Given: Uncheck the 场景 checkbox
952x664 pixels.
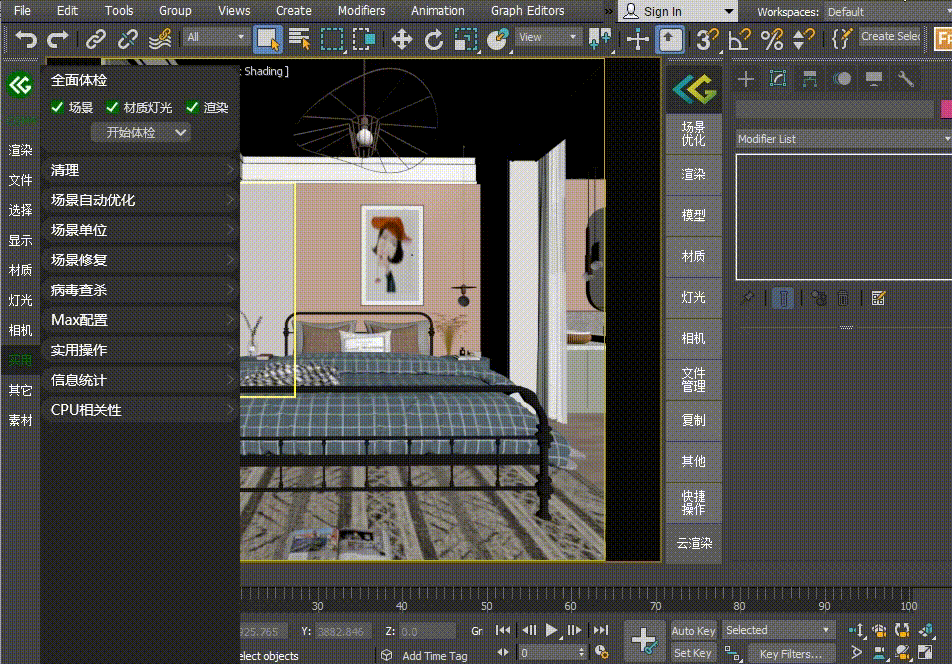Looking at the screenshot, I should 57,107.
